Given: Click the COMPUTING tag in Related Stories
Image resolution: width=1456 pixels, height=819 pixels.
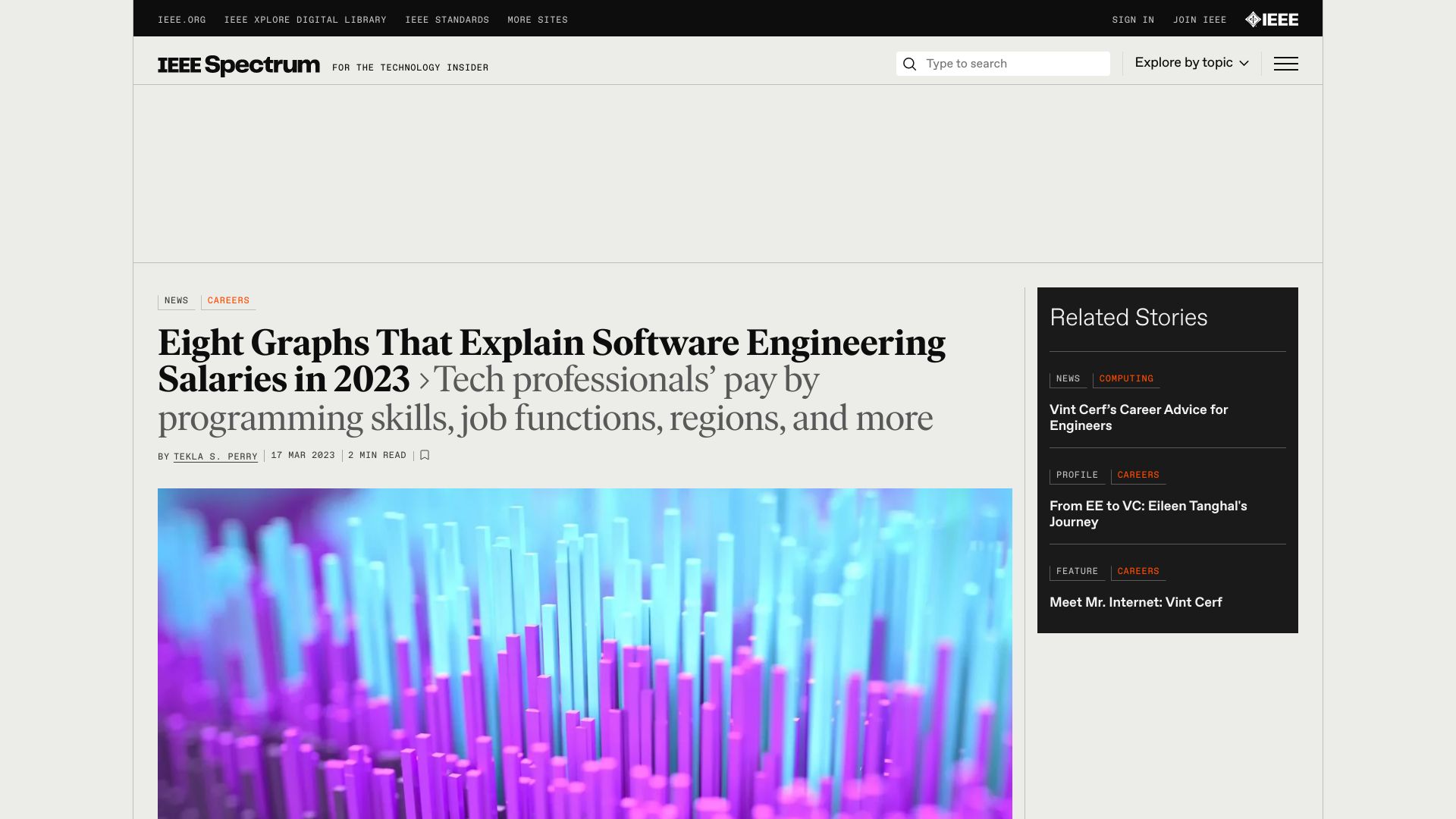Looking at the screenshot, I should (1126, 379).
